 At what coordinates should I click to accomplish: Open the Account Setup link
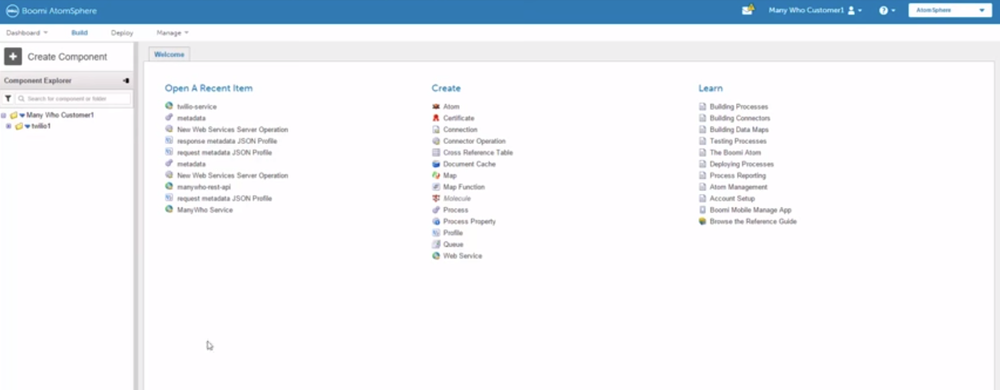(x=732, y=199)
